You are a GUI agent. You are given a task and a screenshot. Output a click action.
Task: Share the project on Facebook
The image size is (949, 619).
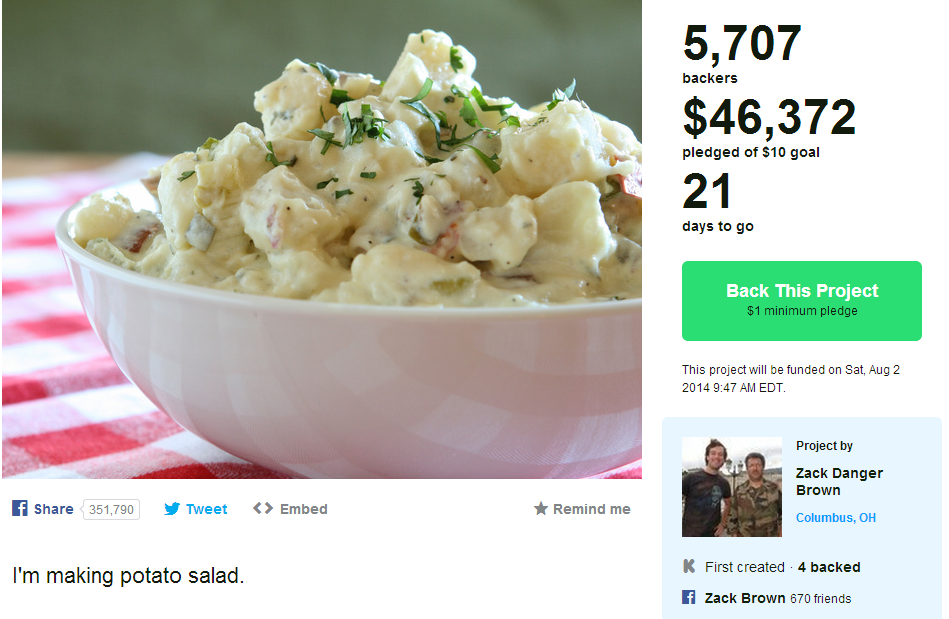click(x=53, y=509)
